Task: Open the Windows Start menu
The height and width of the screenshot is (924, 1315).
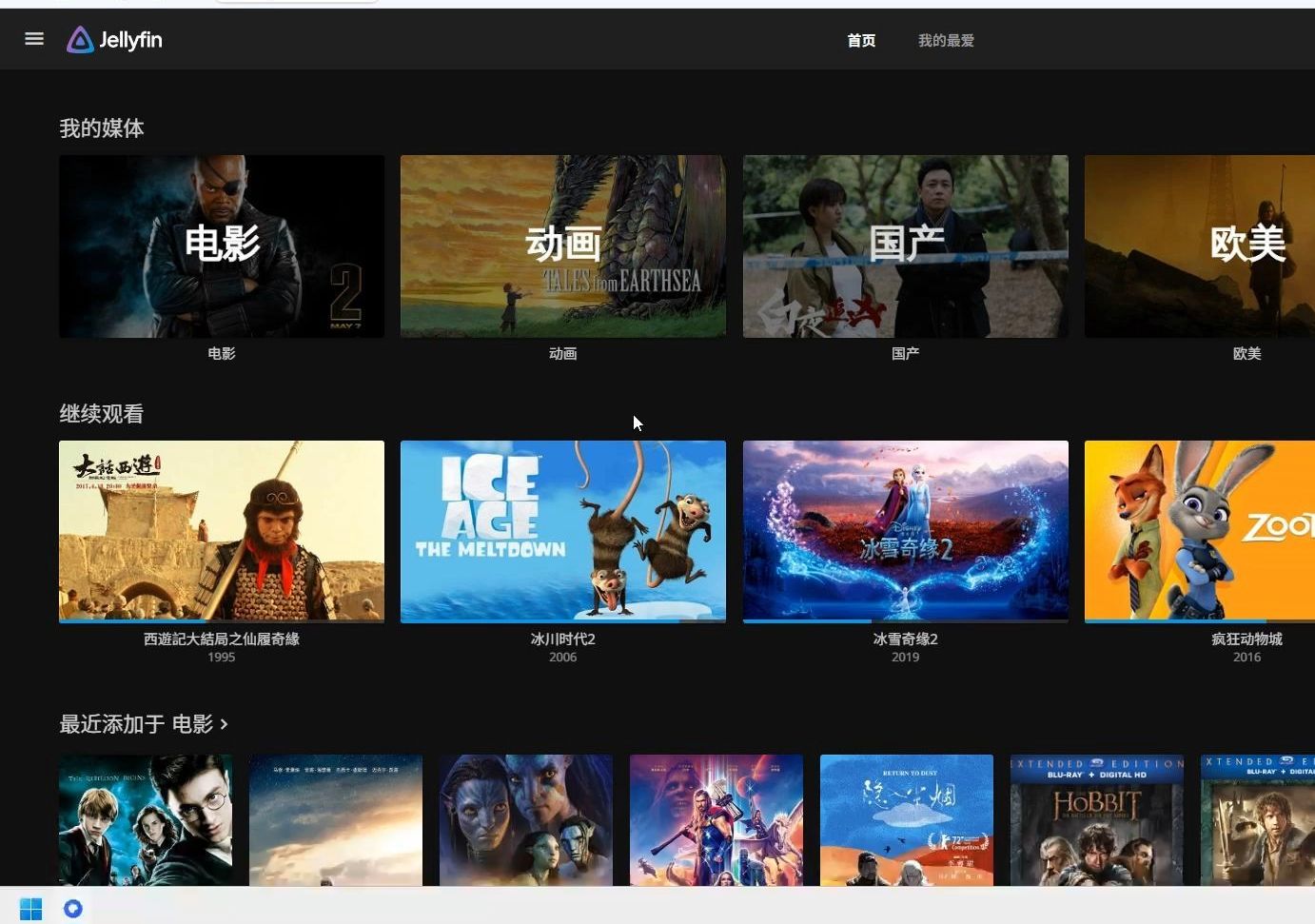Action: pos(30,909)
